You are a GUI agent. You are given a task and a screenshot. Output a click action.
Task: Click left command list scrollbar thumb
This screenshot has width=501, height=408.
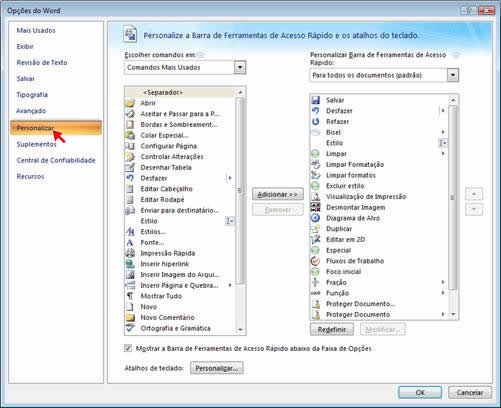pos(239,191)
